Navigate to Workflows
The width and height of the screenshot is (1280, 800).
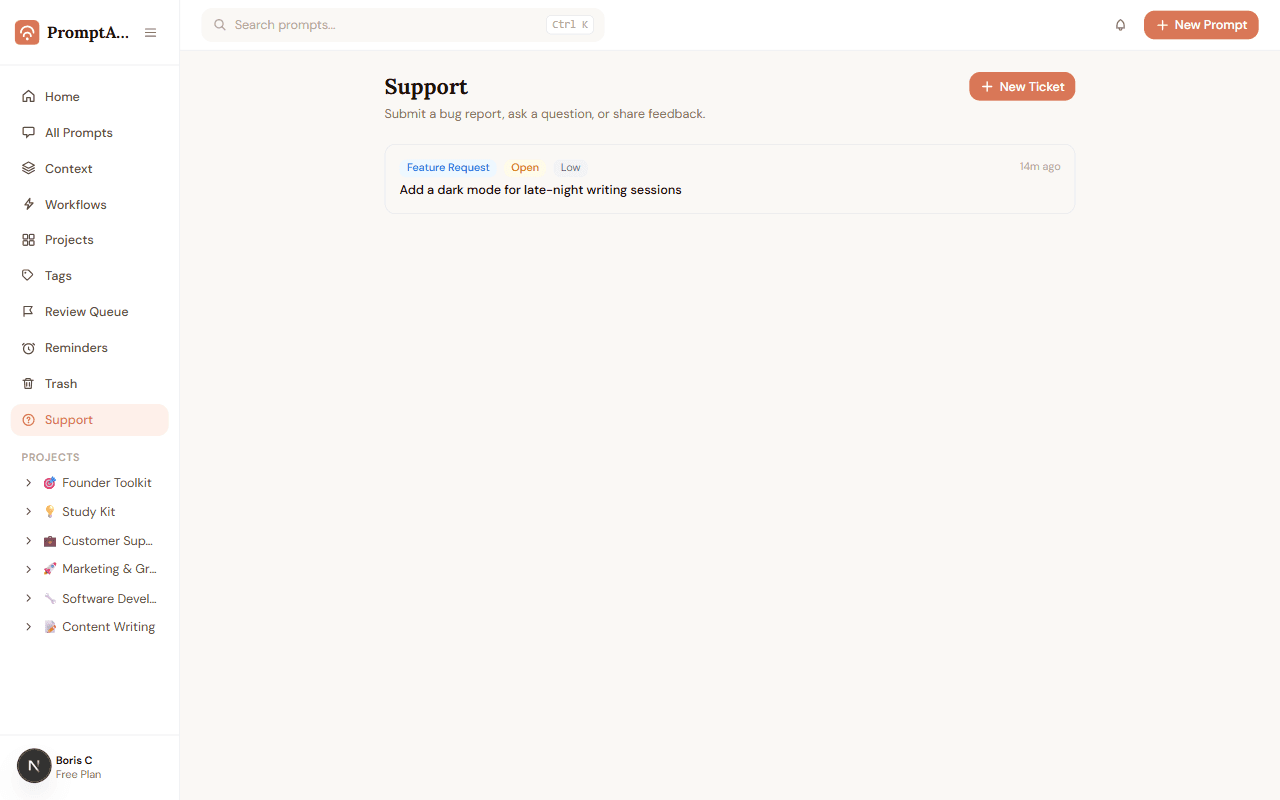click(x=90, y=204)
